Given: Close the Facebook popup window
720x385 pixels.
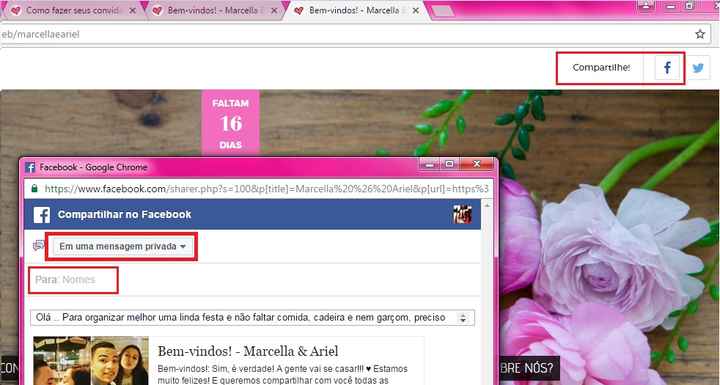Looking at the screenshot, I should 477,164.
